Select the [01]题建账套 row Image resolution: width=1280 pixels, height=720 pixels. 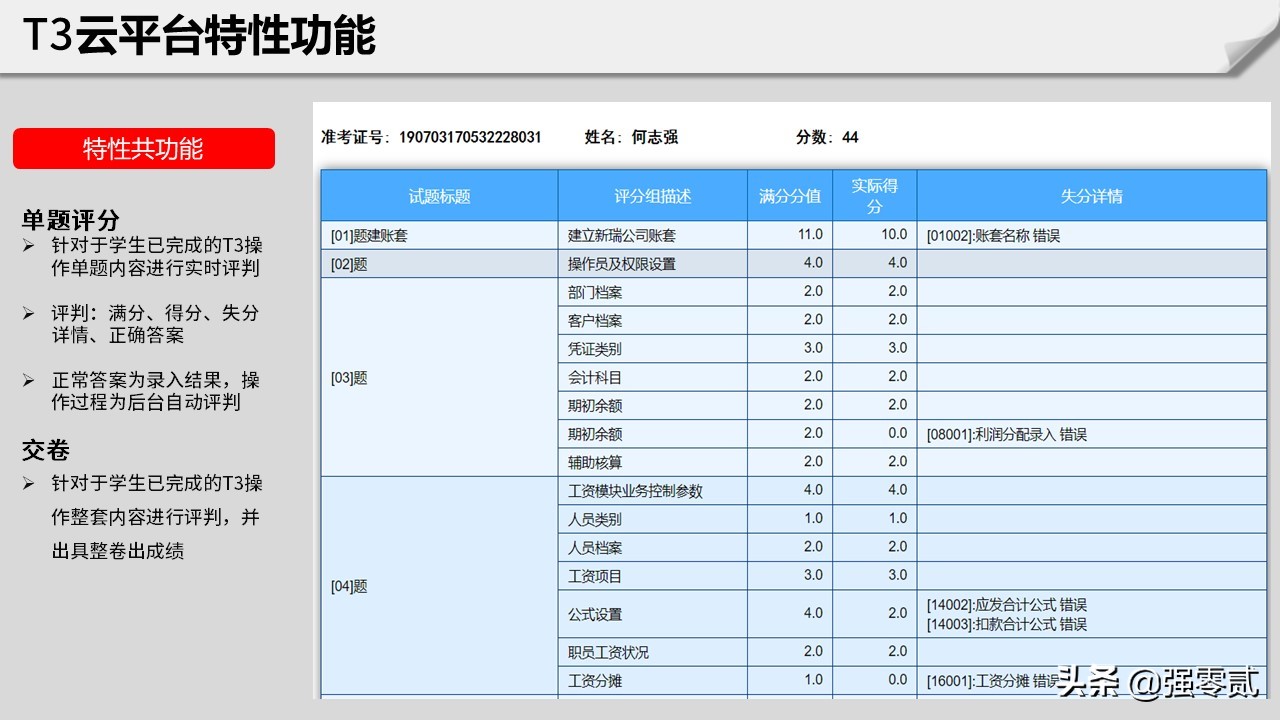pos(370,235)
